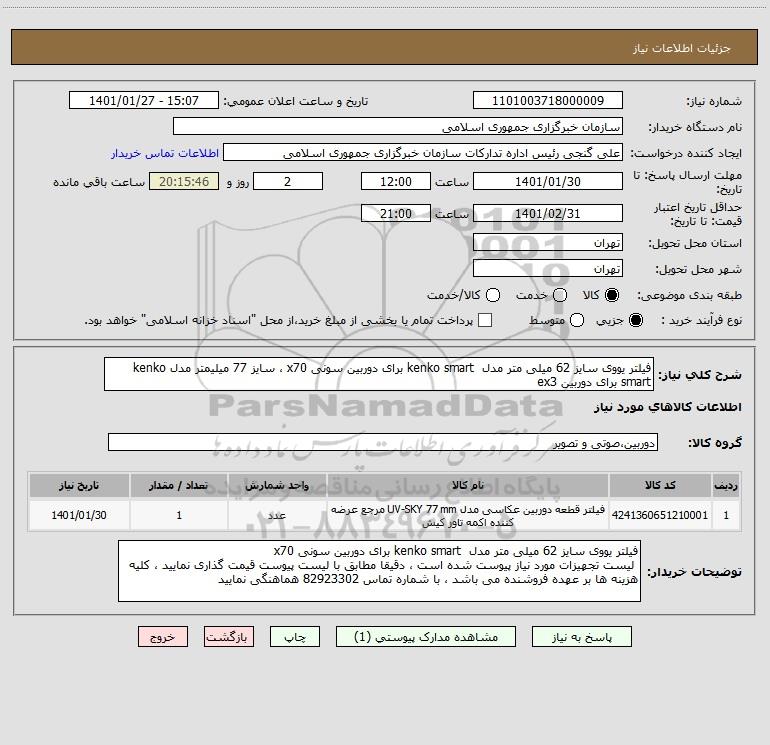Select the متوسط purchase type radio
This screenshot has width=770, height=745.
(577, 321)
